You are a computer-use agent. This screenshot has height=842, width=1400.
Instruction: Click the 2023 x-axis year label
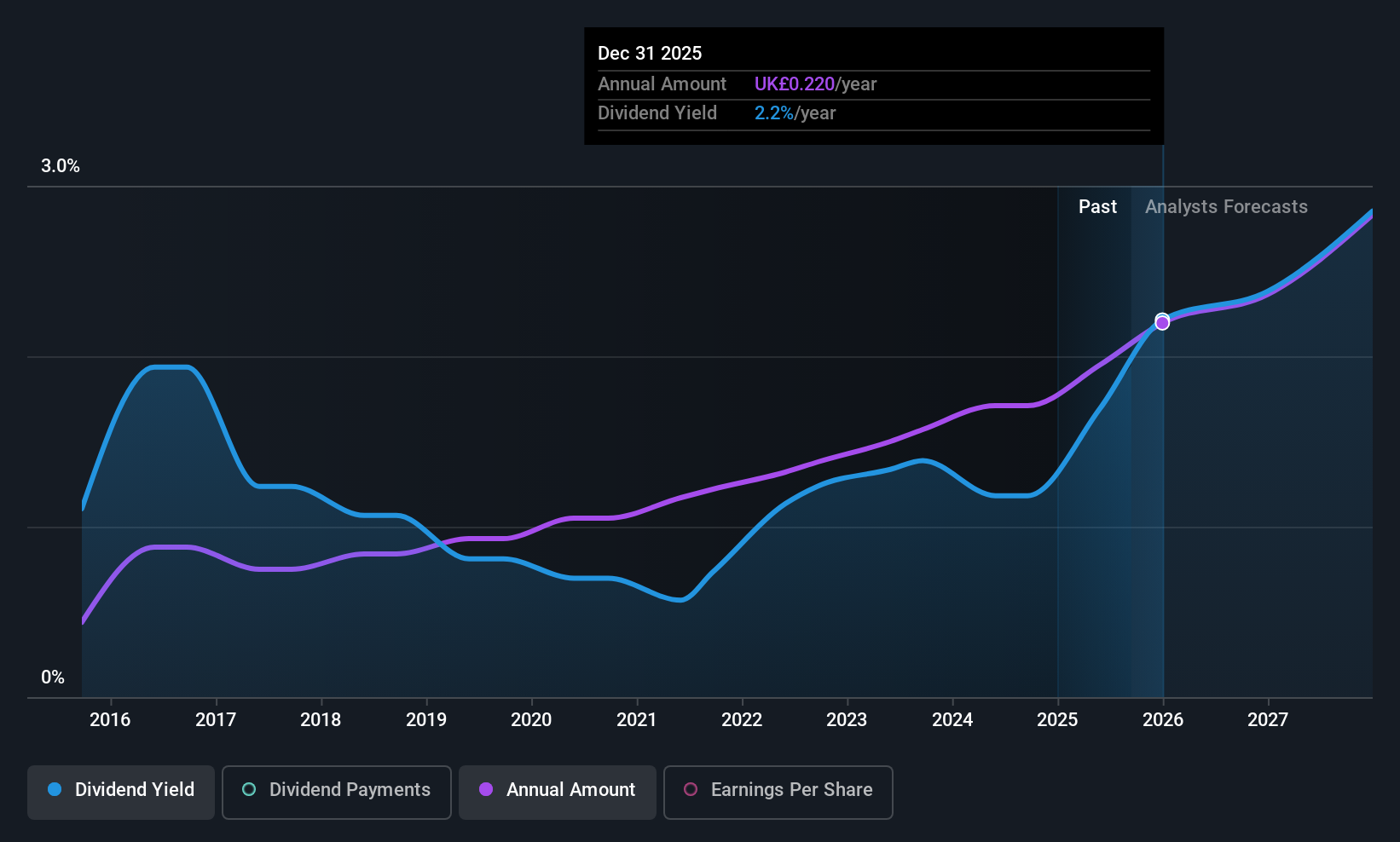coord(847,719)
